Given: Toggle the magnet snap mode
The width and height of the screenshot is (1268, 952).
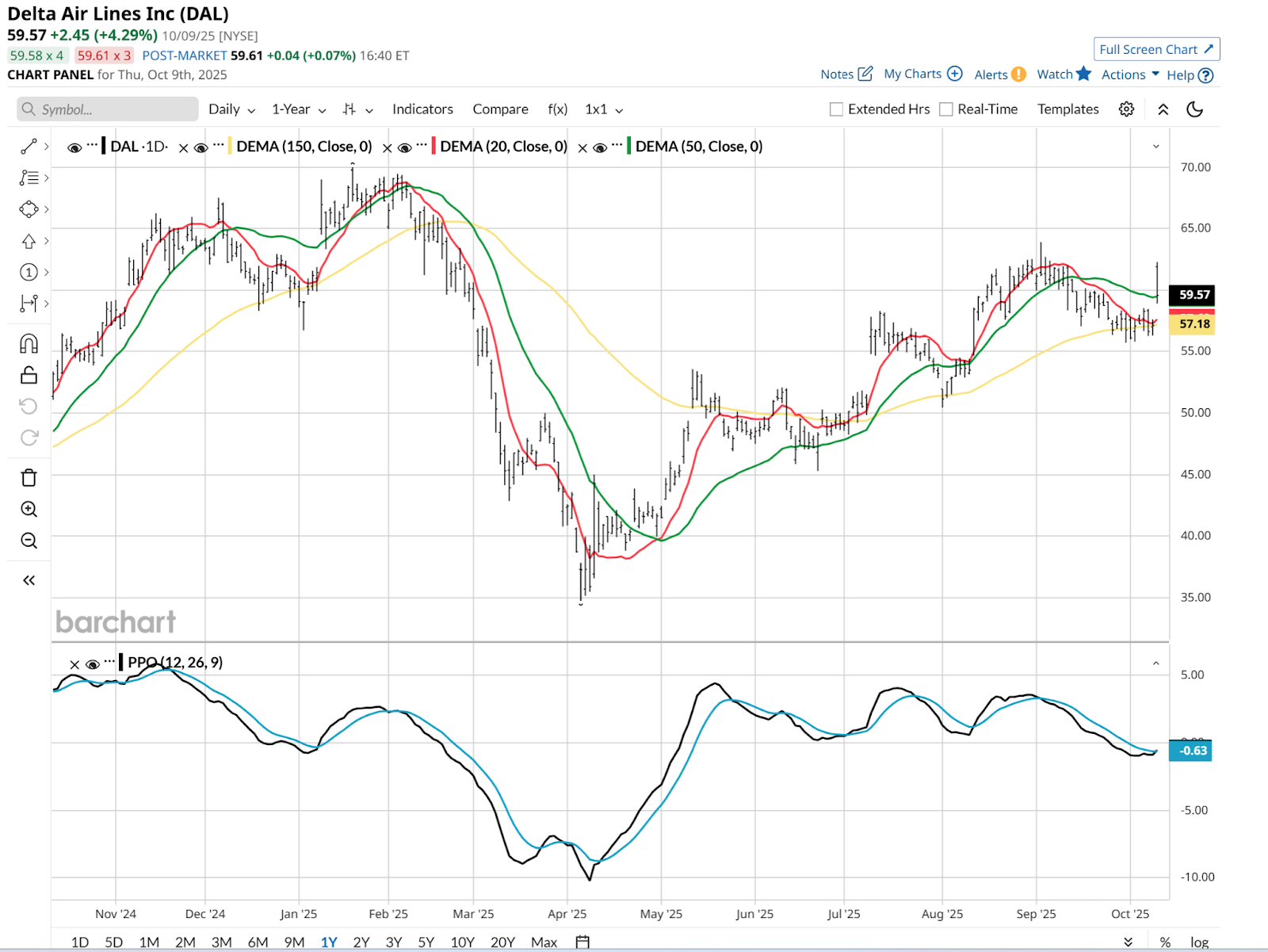Looking at the screenshot, I should pos(29,344).
